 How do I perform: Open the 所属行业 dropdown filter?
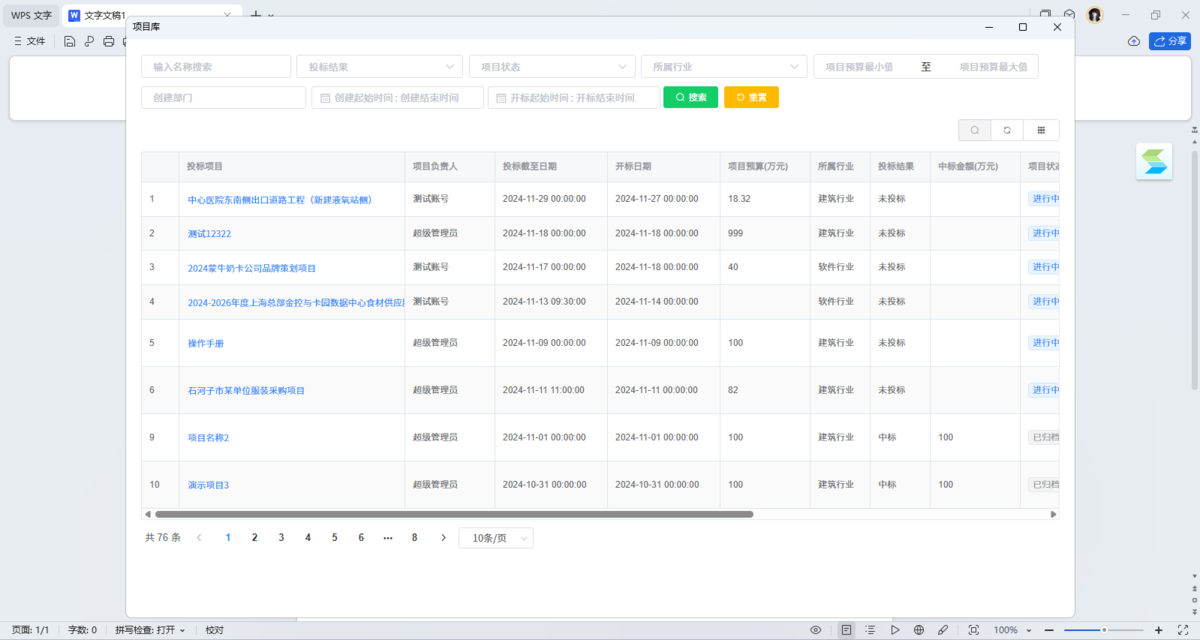[x=724, y=67]
